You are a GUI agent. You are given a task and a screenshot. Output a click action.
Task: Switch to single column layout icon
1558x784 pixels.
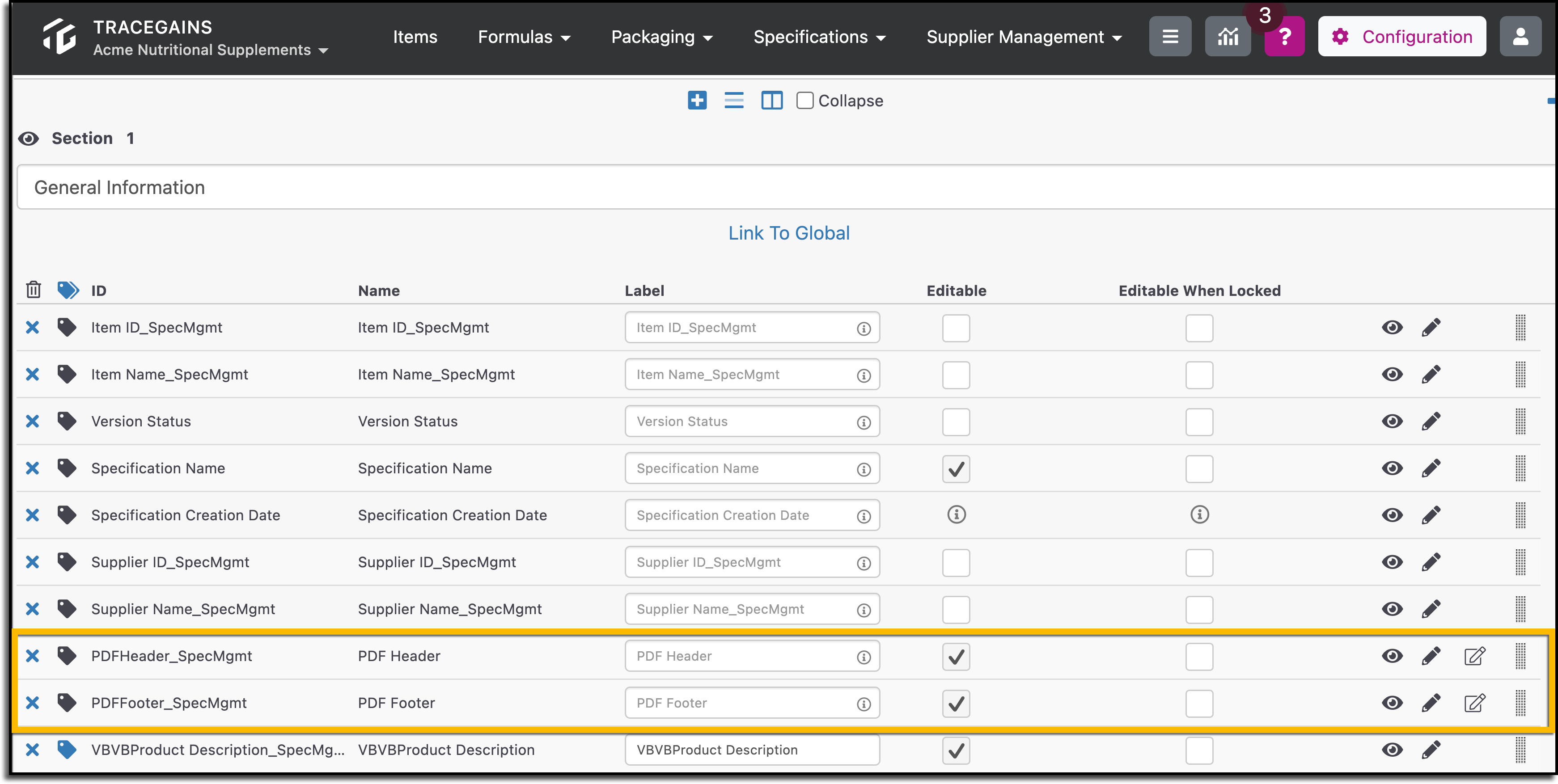click(x=734, y=100)
